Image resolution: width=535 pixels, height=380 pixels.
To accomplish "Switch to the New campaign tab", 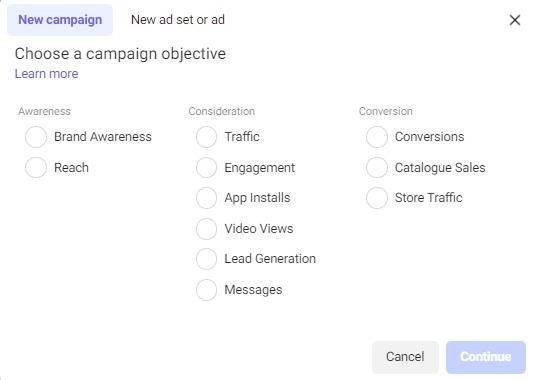I will pos(60,20).
